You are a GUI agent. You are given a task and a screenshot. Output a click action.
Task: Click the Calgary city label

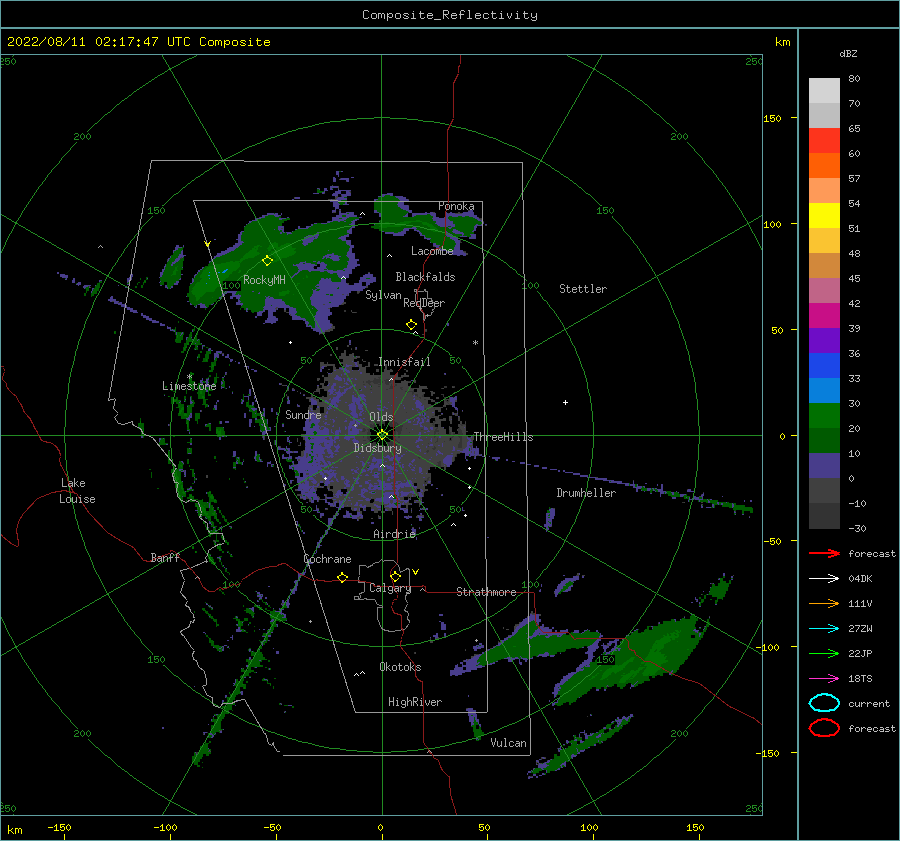390,588
